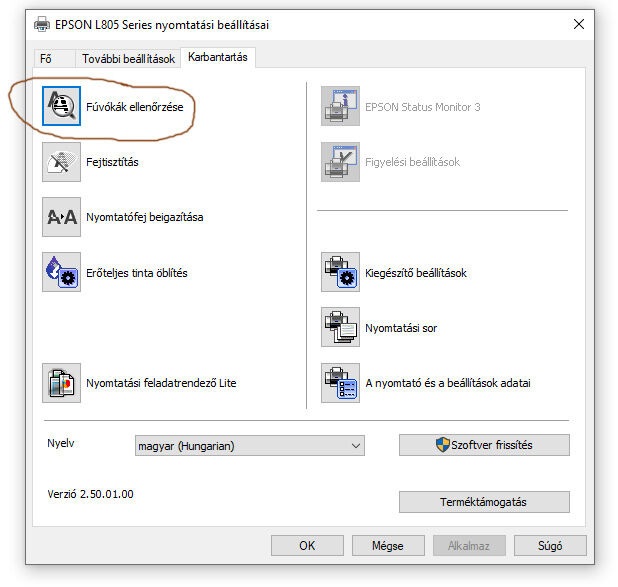Open Kiegészítő beállítások icon
618x587 pixels.
pos(341,272)
